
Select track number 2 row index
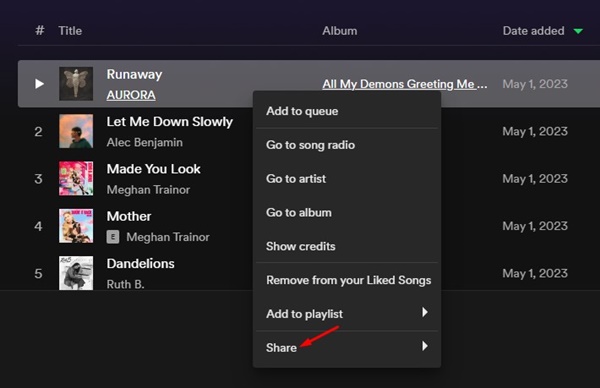[38, 132]
